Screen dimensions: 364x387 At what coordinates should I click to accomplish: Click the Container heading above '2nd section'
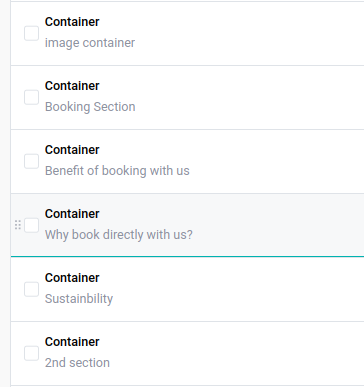72,342
